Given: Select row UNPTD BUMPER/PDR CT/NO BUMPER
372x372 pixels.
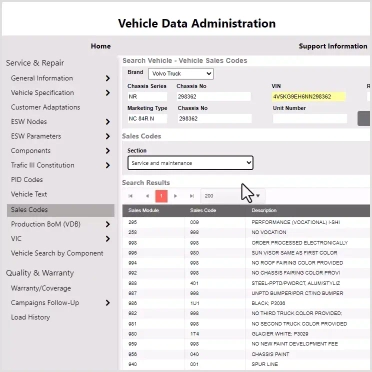Looking at the screenshot, I should pyautogui.click(x=246, y=293).
